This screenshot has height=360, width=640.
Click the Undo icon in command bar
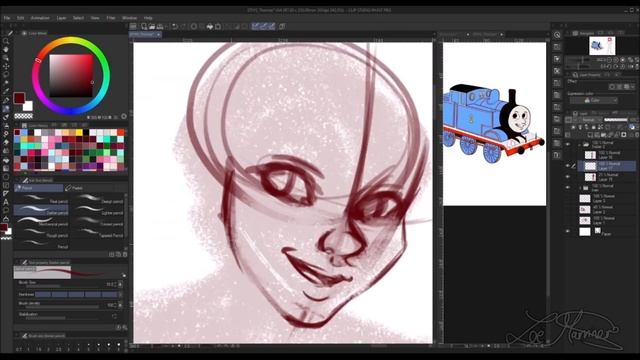point(175,27)
